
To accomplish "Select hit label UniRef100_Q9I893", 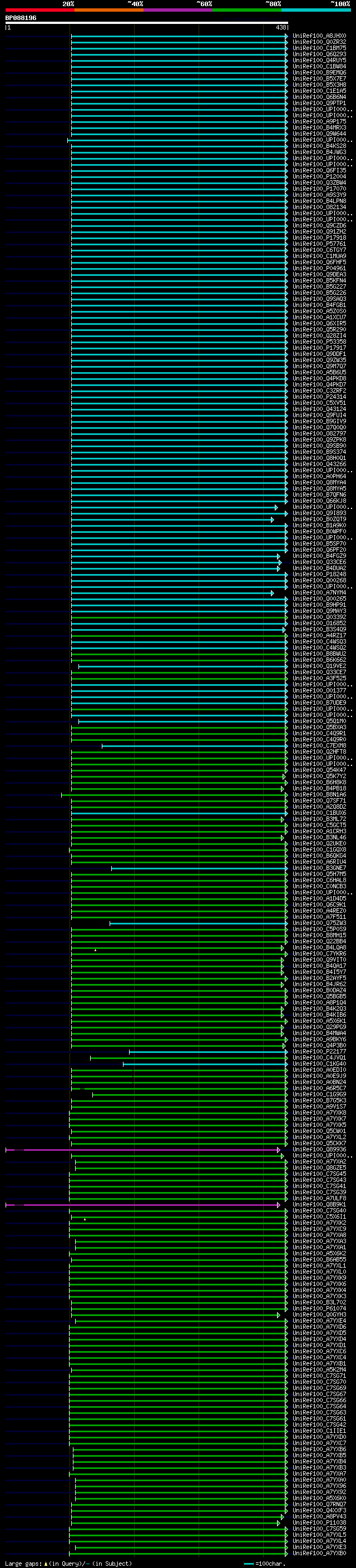I will pos(319,513).
